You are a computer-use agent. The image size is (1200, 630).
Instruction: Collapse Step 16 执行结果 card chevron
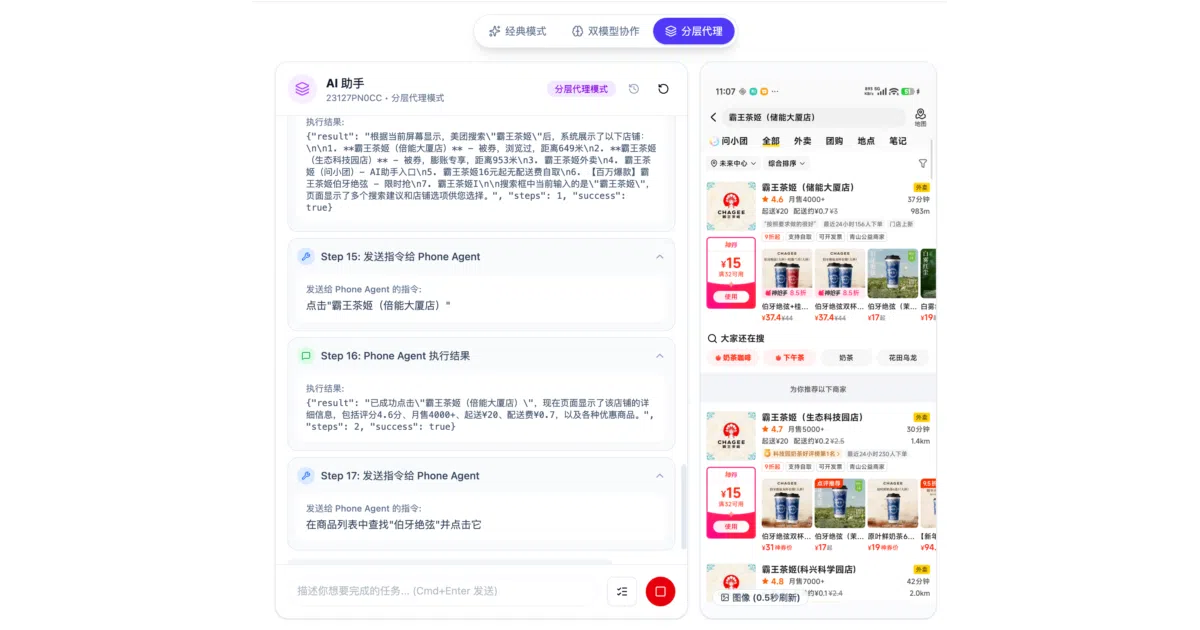[x=660, y=356]
